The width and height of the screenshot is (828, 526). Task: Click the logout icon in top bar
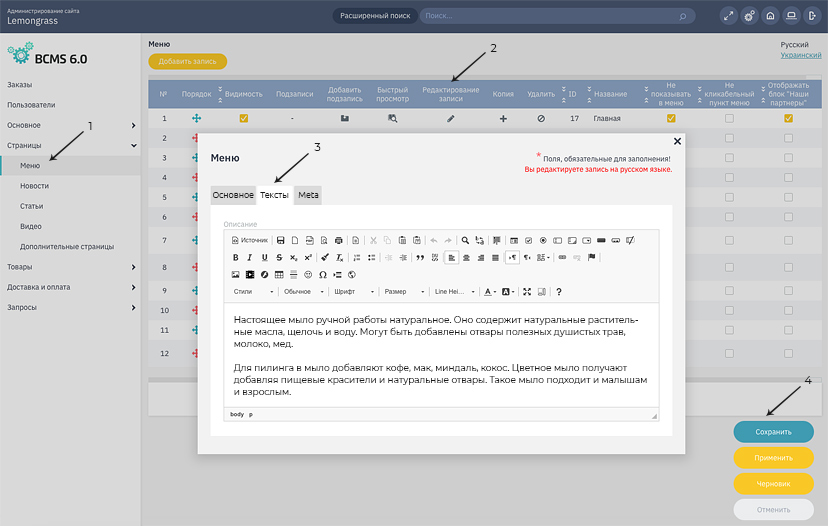812,16
